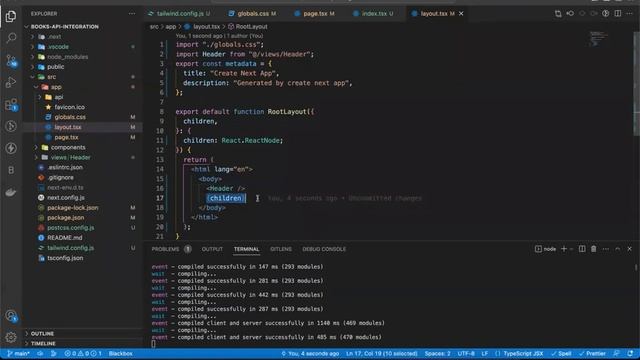The width and height of the screenshot is (640, 360).
Task: Click UTF-8 encoding in status bar
Action: 466,353
